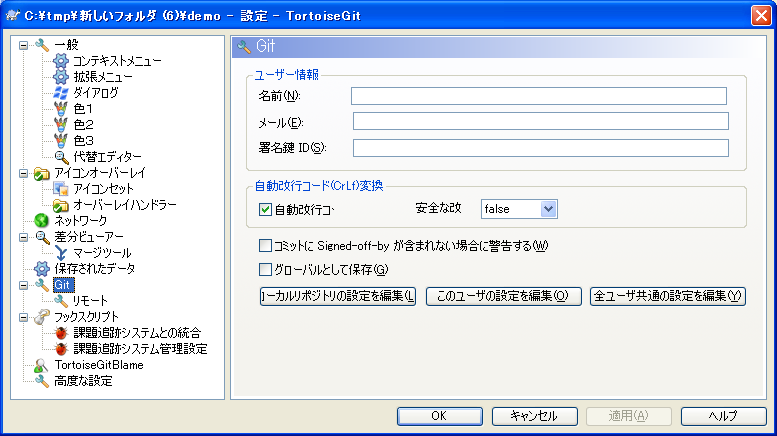Viewport: 777px width, 436px height.
Task: Select リモート in the settings tree
Action: click(90, 300)
